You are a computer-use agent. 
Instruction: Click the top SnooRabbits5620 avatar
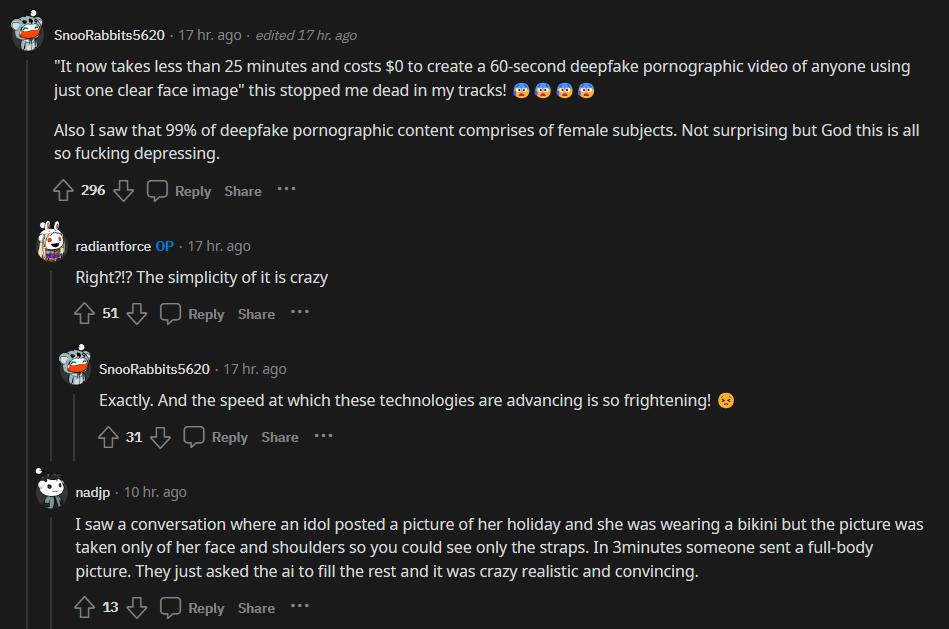pos(26,31)
